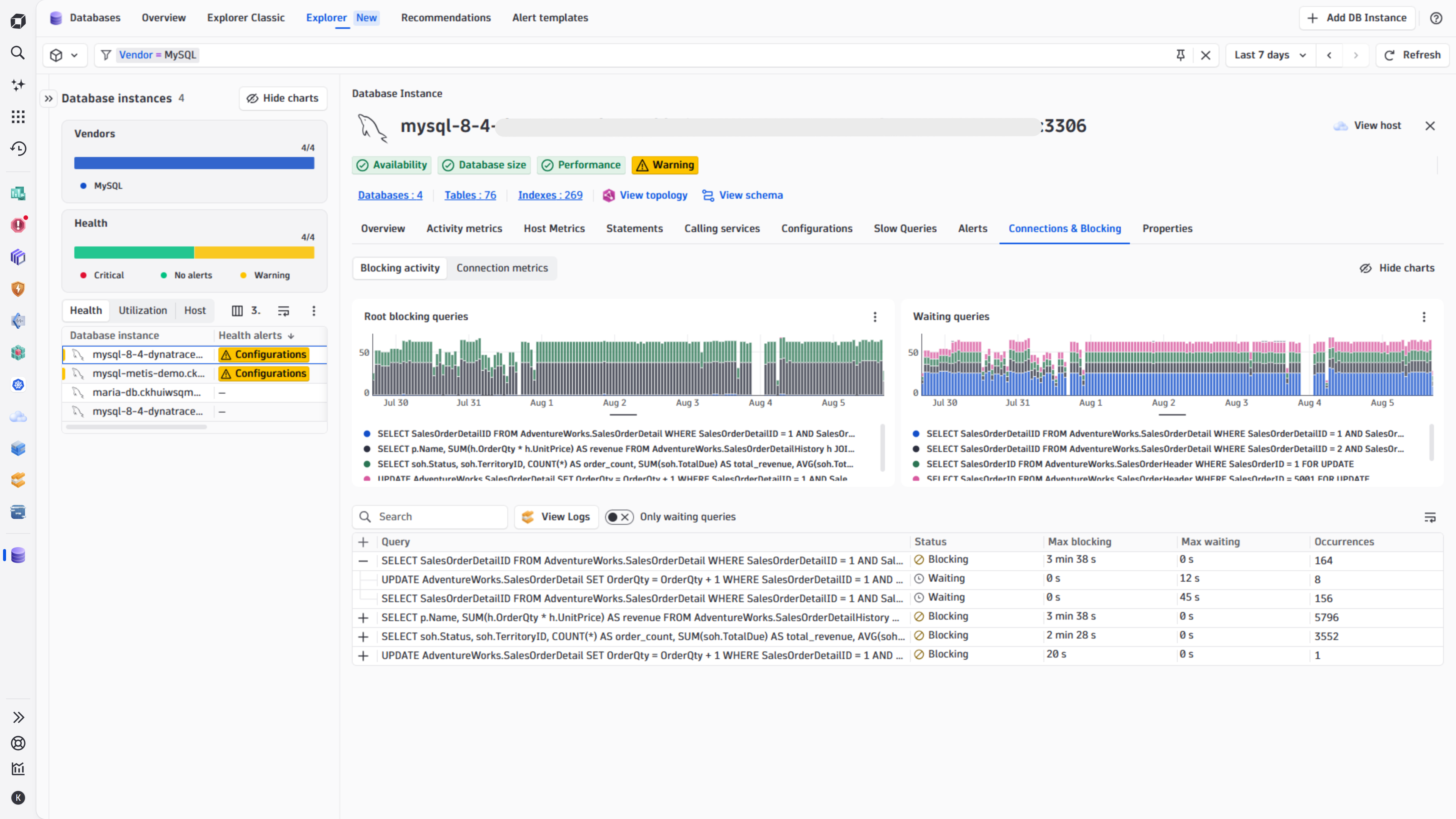1456x819 pixels.
Task: Open the segment selector cube dropdown
Action: pyautogui.click(x=64, y=55)
